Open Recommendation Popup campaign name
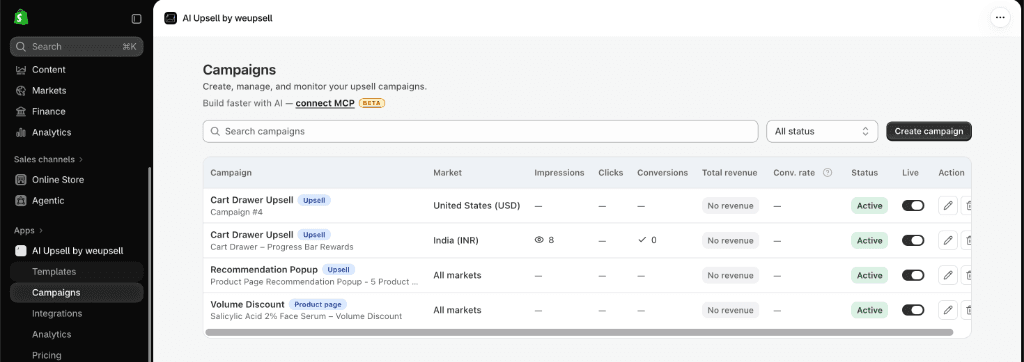1024x362 pixels. pyautogui.click(x=264, y=269)
